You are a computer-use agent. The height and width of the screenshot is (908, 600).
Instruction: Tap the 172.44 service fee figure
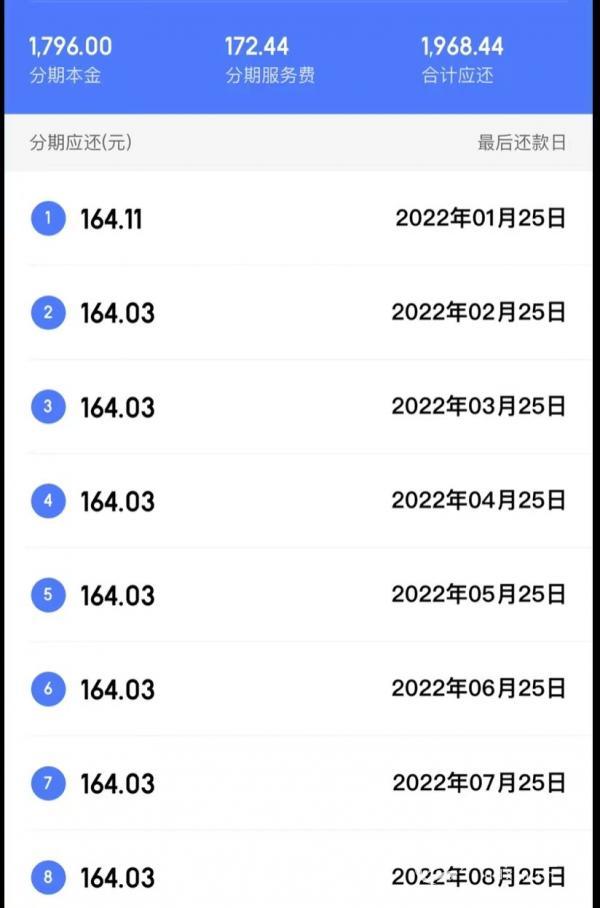(x=256, y=46)
